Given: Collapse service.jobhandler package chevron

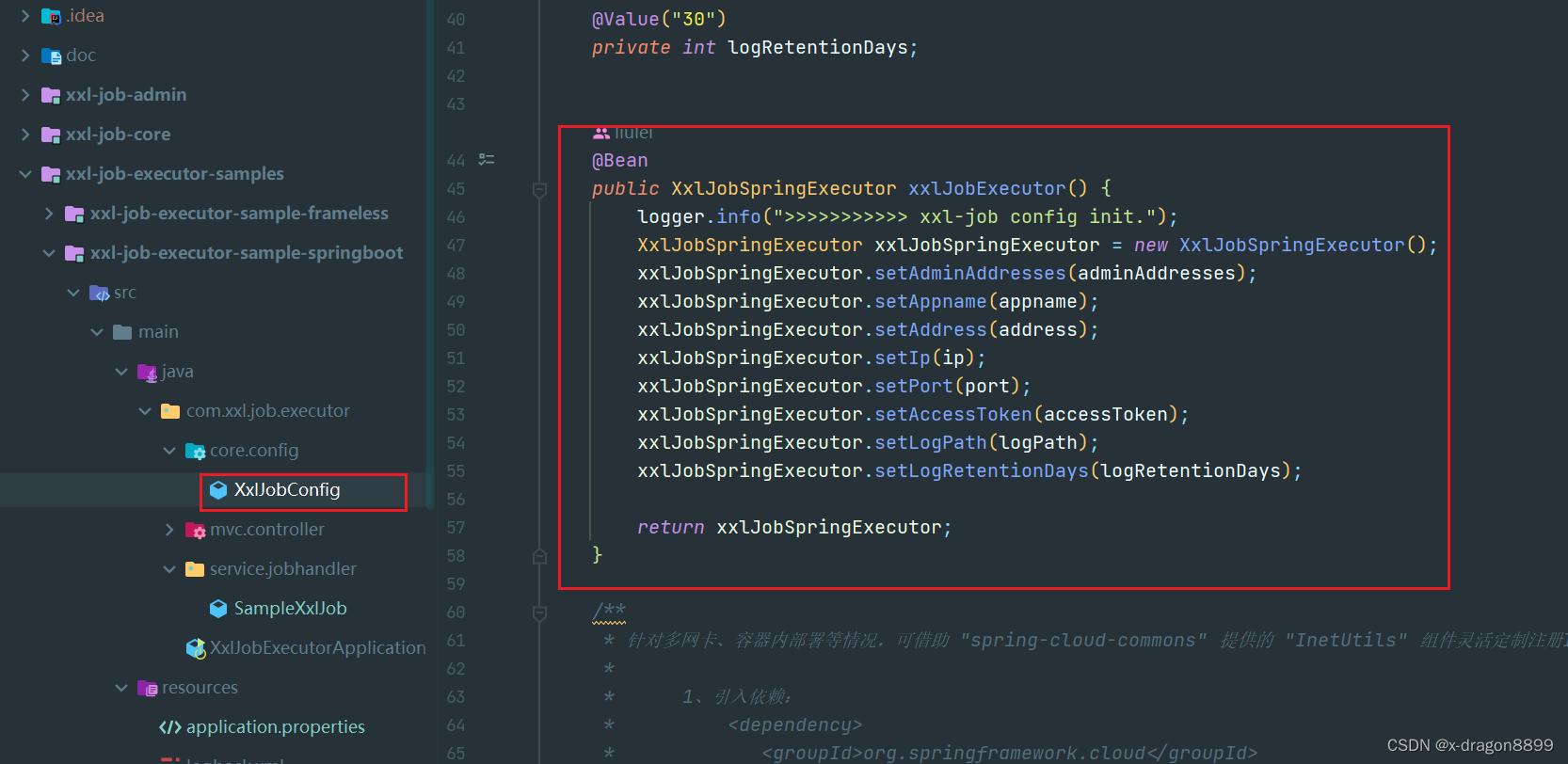Looking at the screenshot, I should (169, 569).
